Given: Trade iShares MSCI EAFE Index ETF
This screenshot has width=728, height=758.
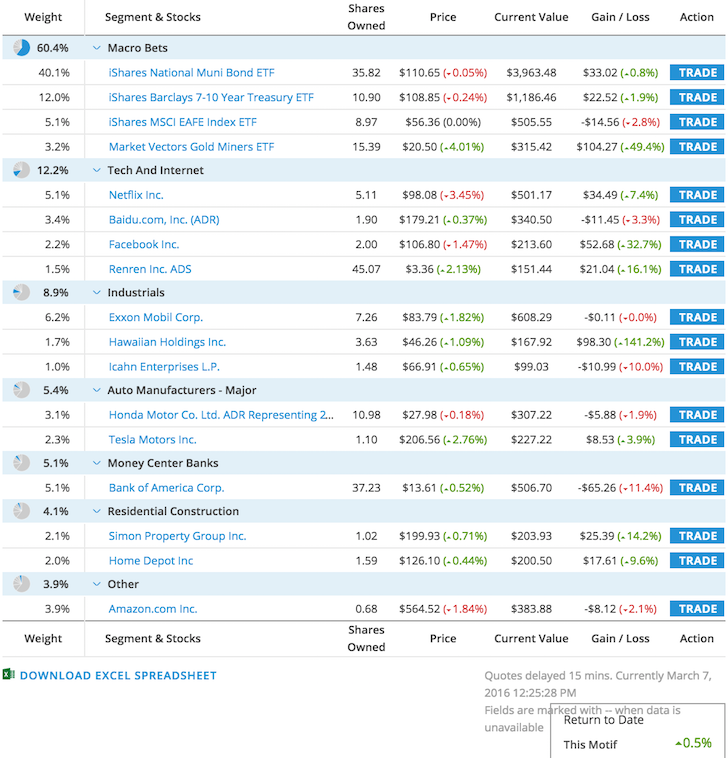Looking at the screenshot, I should (697, 122).
